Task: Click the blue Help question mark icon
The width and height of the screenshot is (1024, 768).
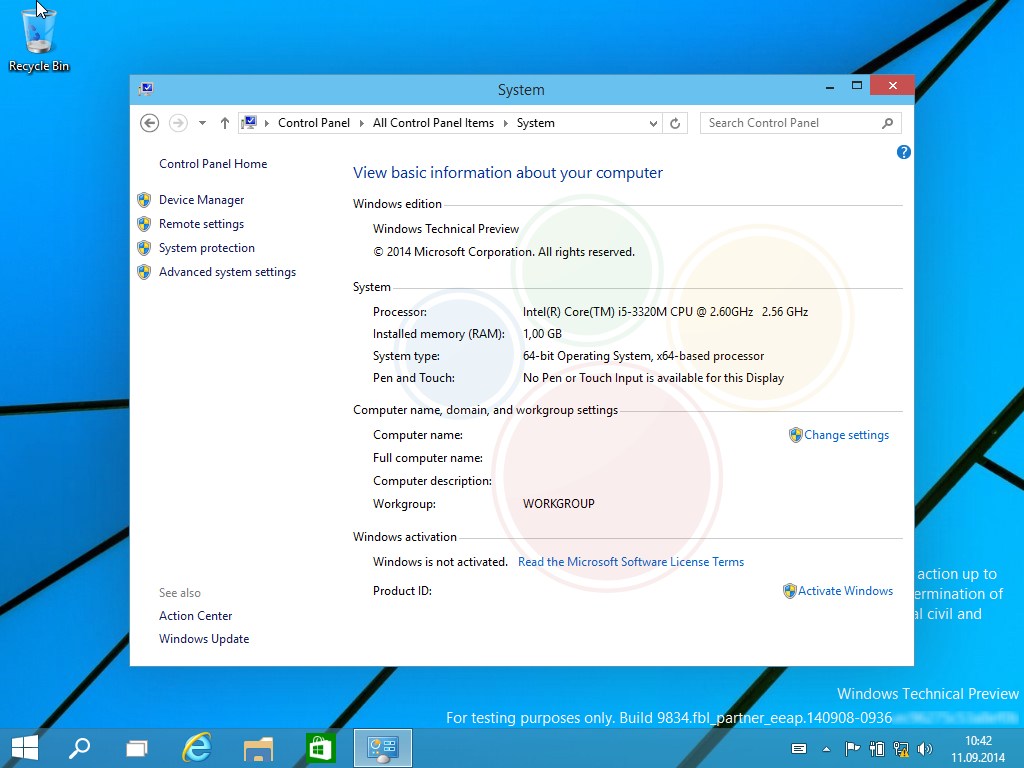Action: click(x=904, y=152)
